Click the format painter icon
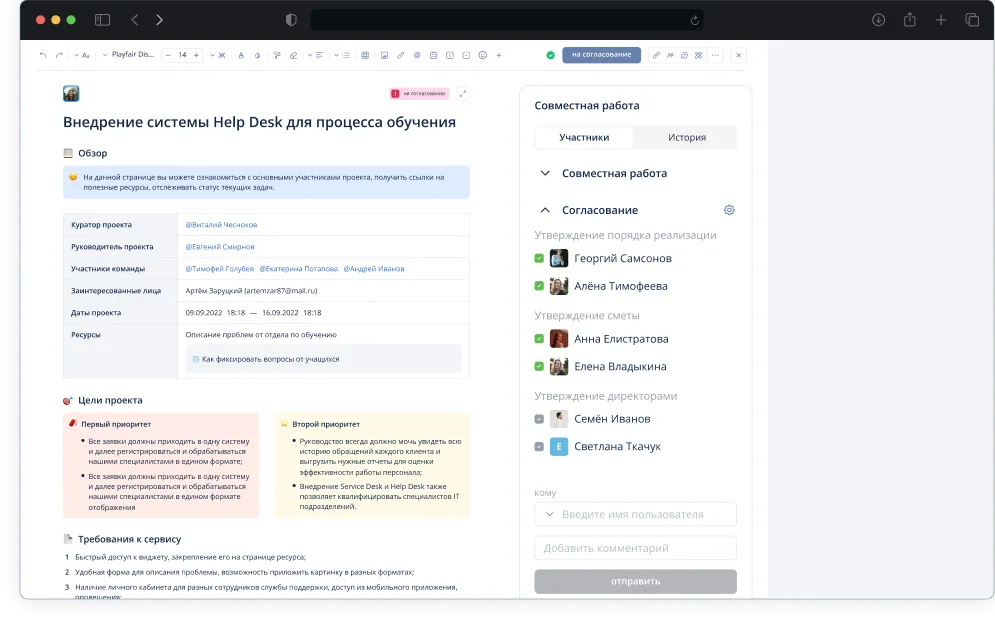This screenshot has width=995, height=621. tap(277, 55)
